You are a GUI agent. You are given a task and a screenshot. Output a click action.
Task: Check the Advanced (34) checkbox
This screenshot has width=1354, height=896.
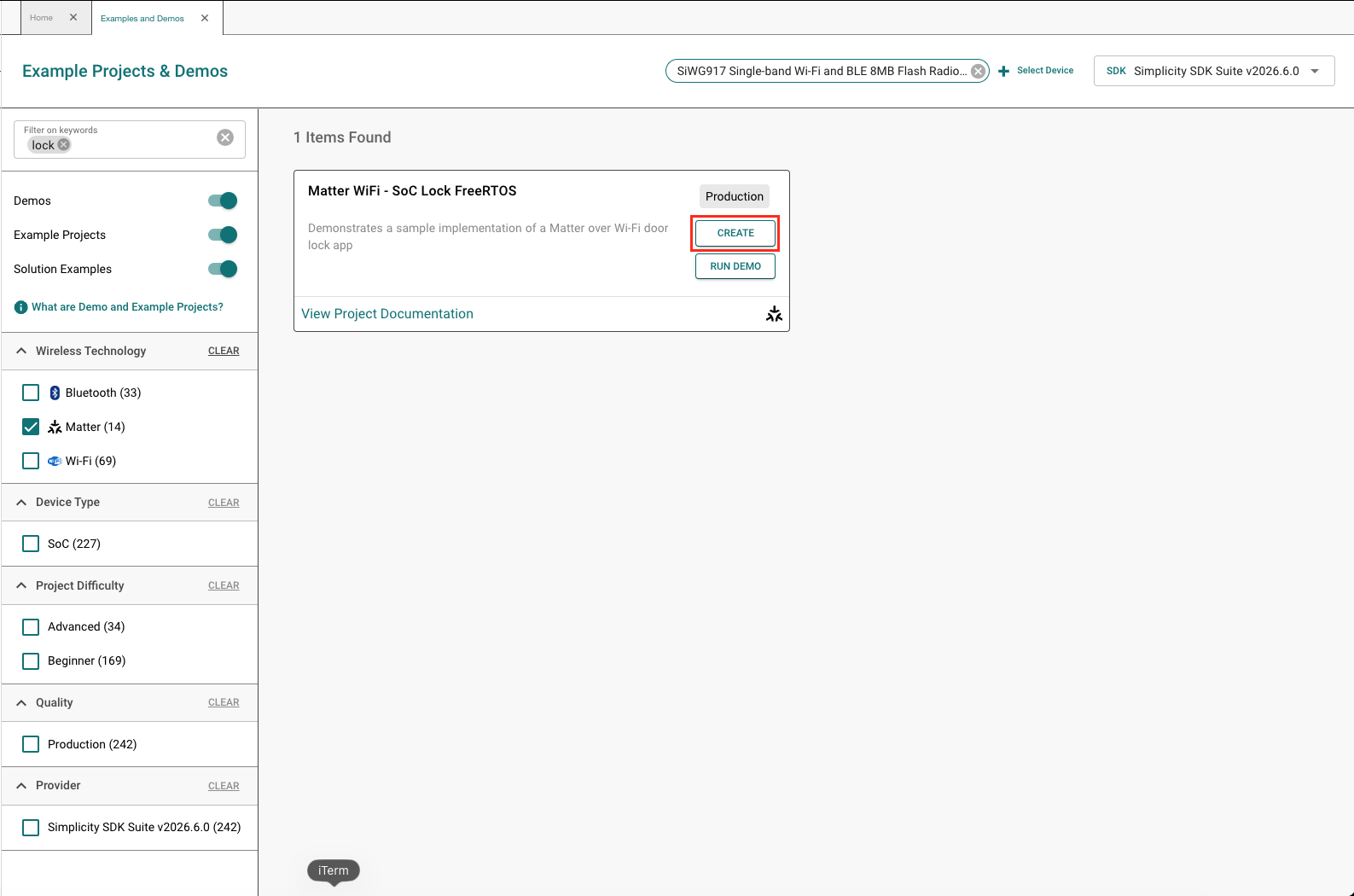click(31, 627)
